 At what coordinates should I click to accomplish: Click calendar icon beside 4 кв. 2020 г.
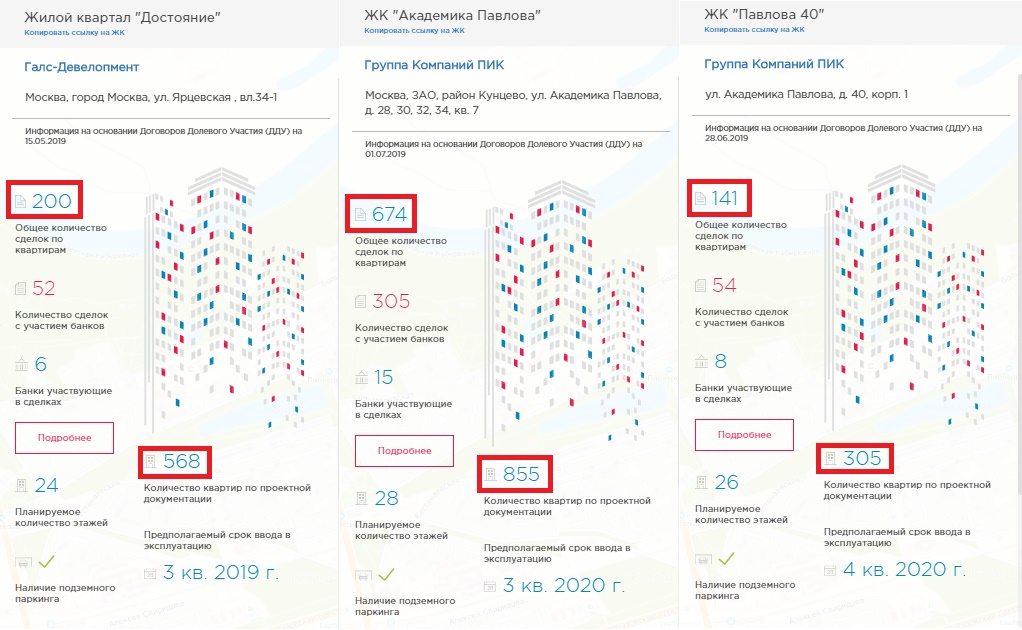pos(830,571)
